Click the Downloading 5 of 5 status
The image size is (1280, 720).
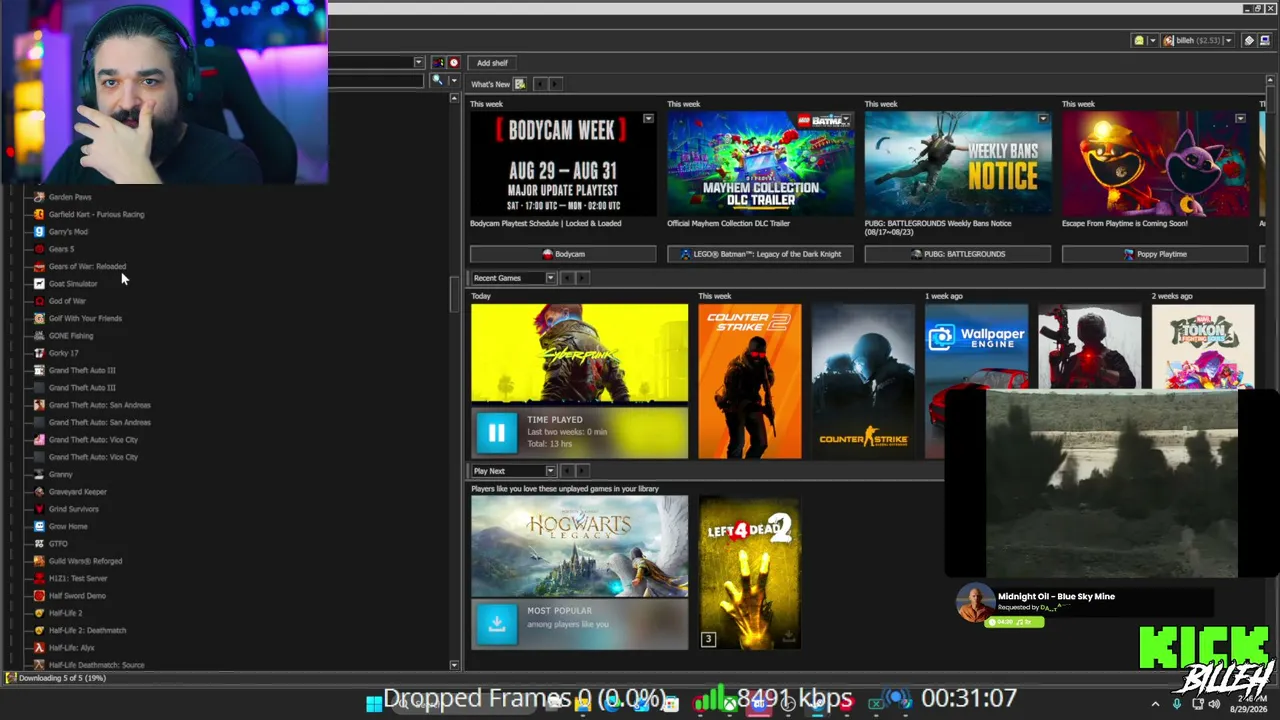[62, 678]
